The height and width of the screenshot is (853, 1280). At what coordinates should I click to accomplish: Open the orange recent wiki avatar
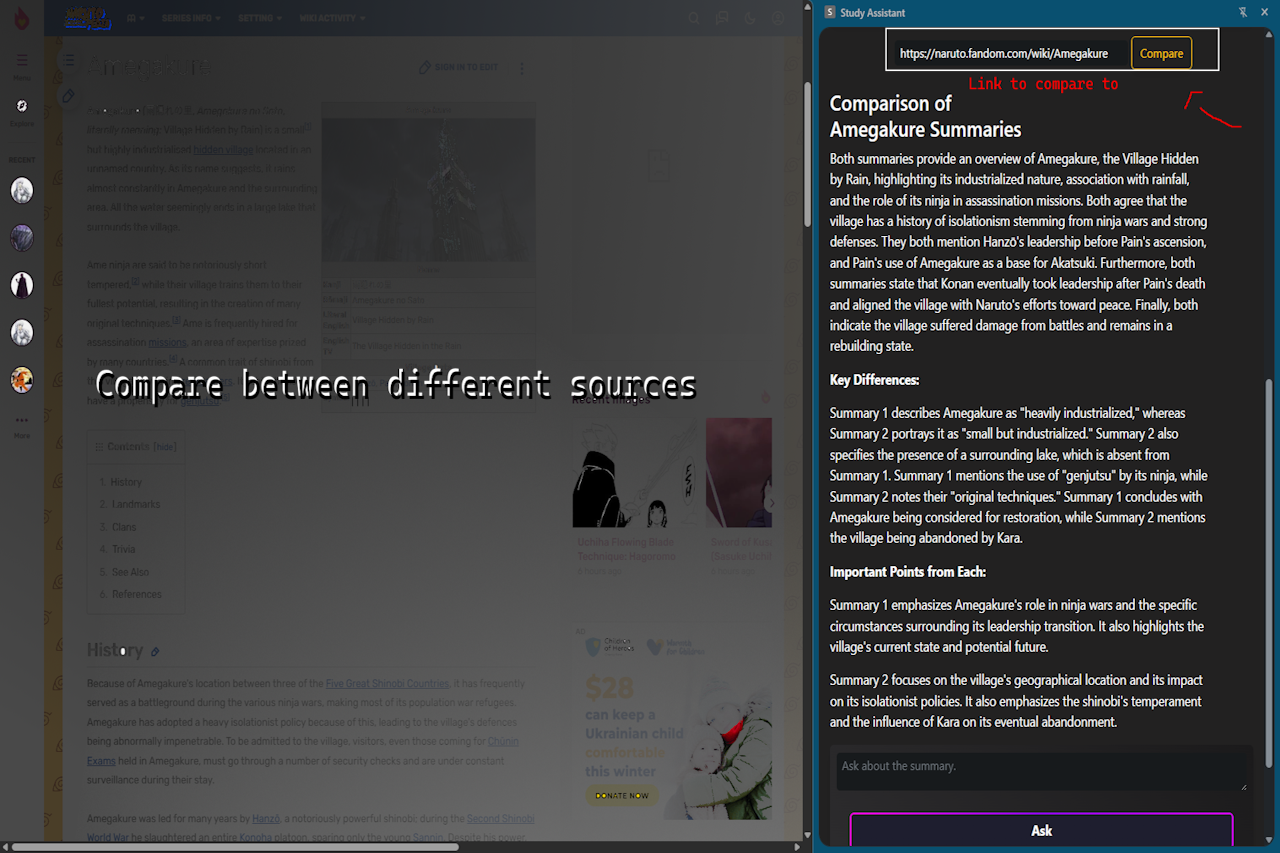tap(22, 380)
